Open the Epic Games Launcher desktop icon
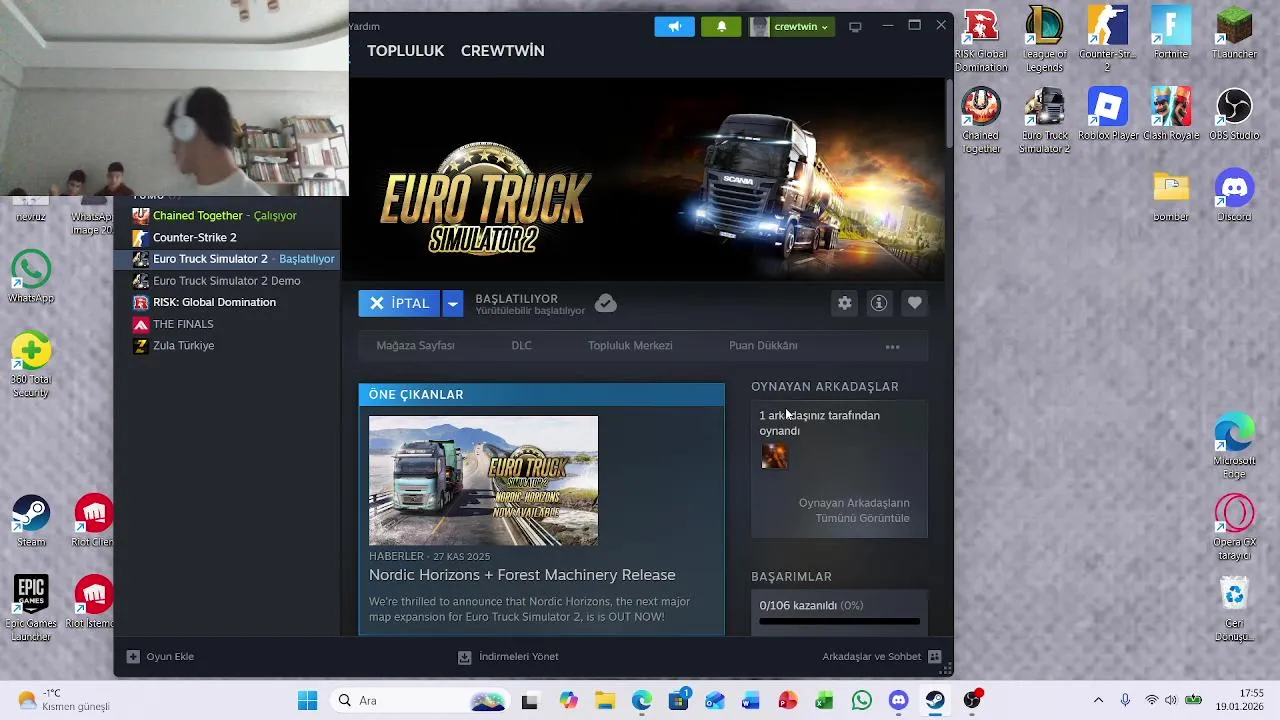 [x=31, y=609]
